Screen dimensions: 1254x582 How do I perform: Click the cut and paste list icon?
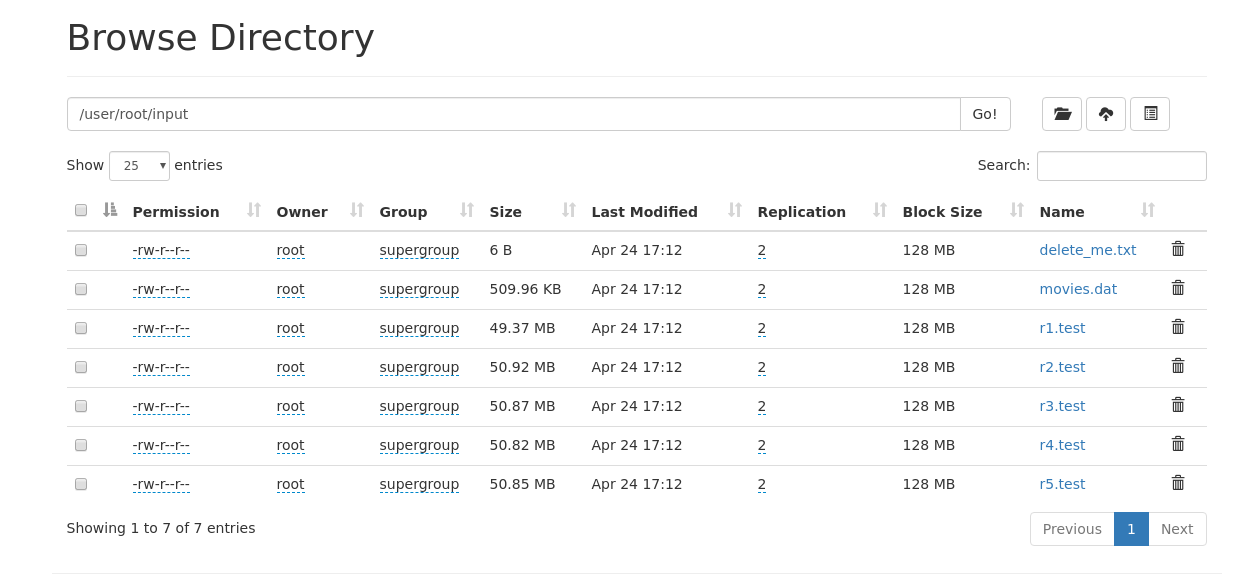click(1150, 114)
